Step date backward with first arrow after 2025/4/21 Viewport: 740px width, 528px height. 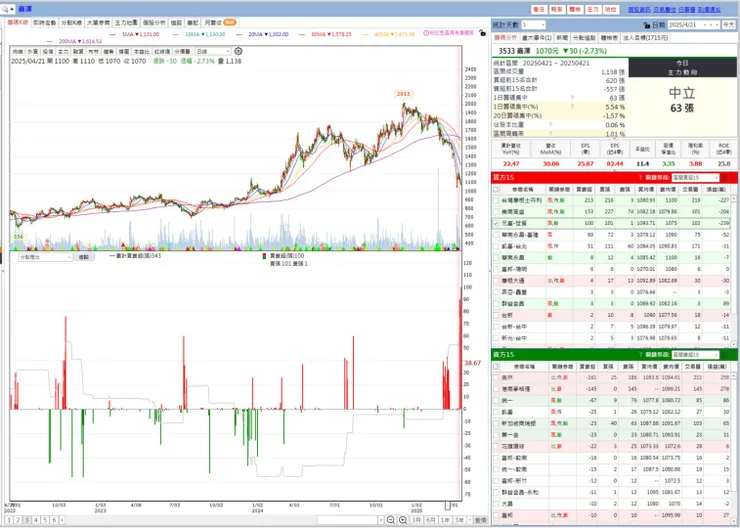[x=705, y=25]
